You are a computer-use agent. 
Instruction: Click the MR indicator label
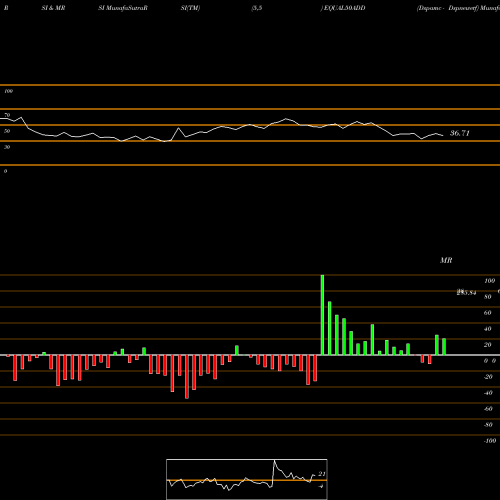pyautogui.click(x=446, y=260)
